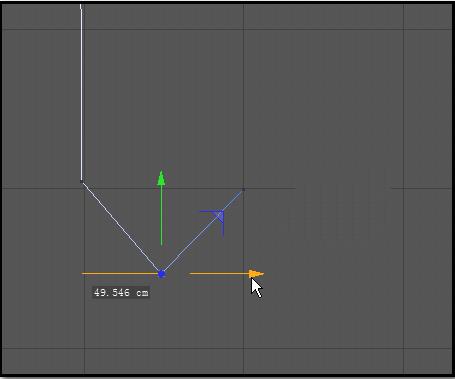Screen dimensions: 455x379
Task: Select the blue spline point at the vertex
Action: point(162,274)
